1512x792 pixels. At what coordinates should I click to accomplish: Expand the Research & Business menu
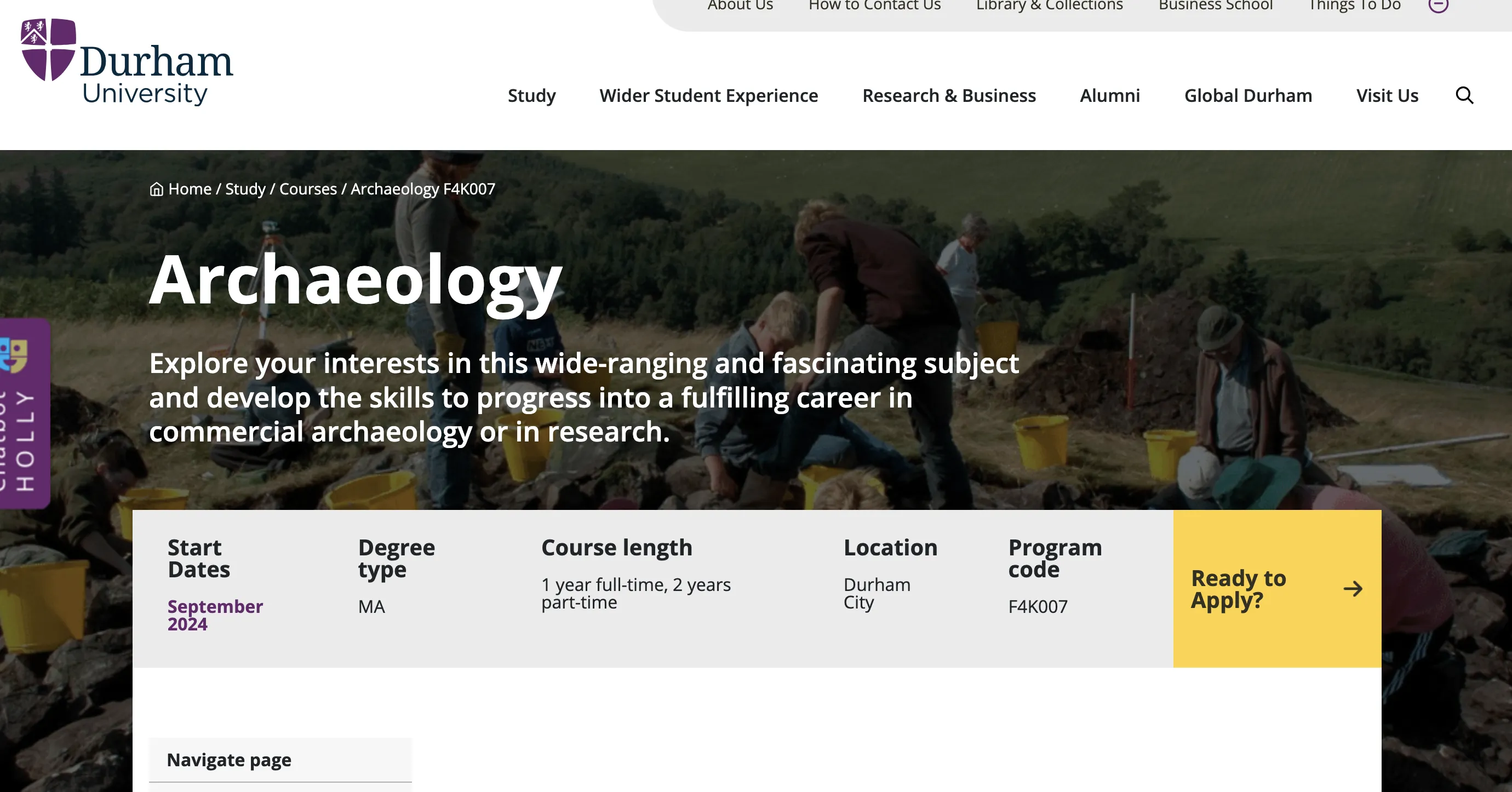tap(948, 95)
